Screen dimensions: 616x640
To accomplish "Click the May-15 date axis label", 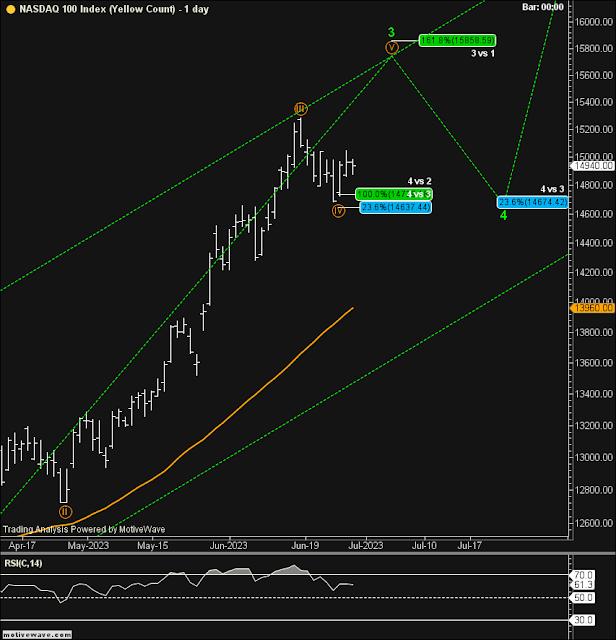I will click(x=153, y=545).
